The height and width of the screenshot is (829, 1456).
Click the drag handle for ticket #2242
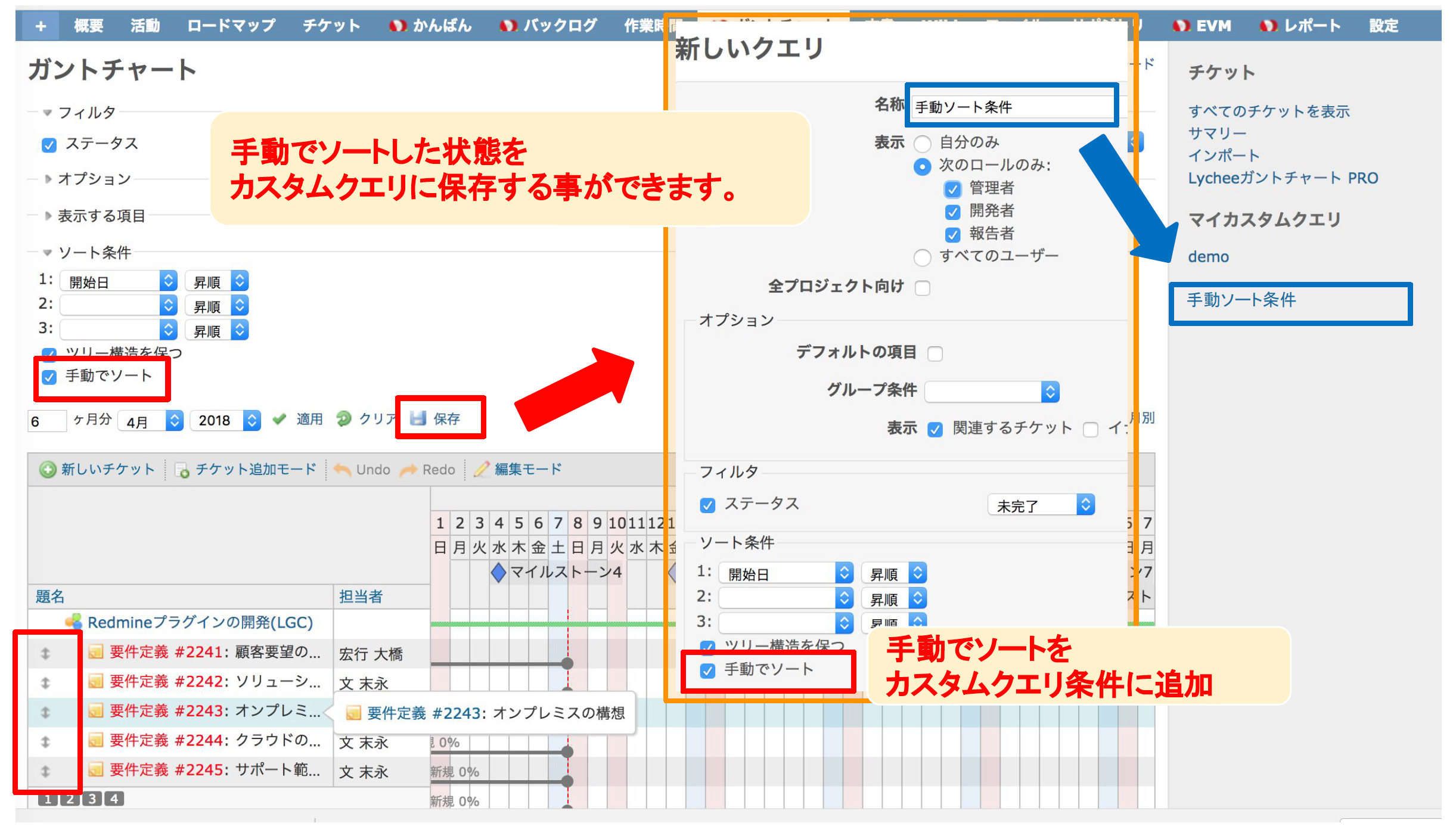coord(45,682)
